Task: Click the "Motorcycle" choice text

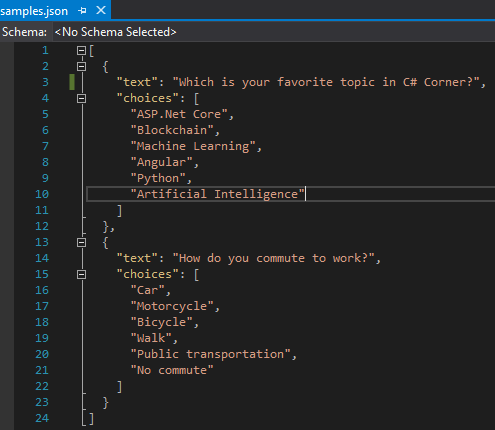Action: [x=172, y=306]
